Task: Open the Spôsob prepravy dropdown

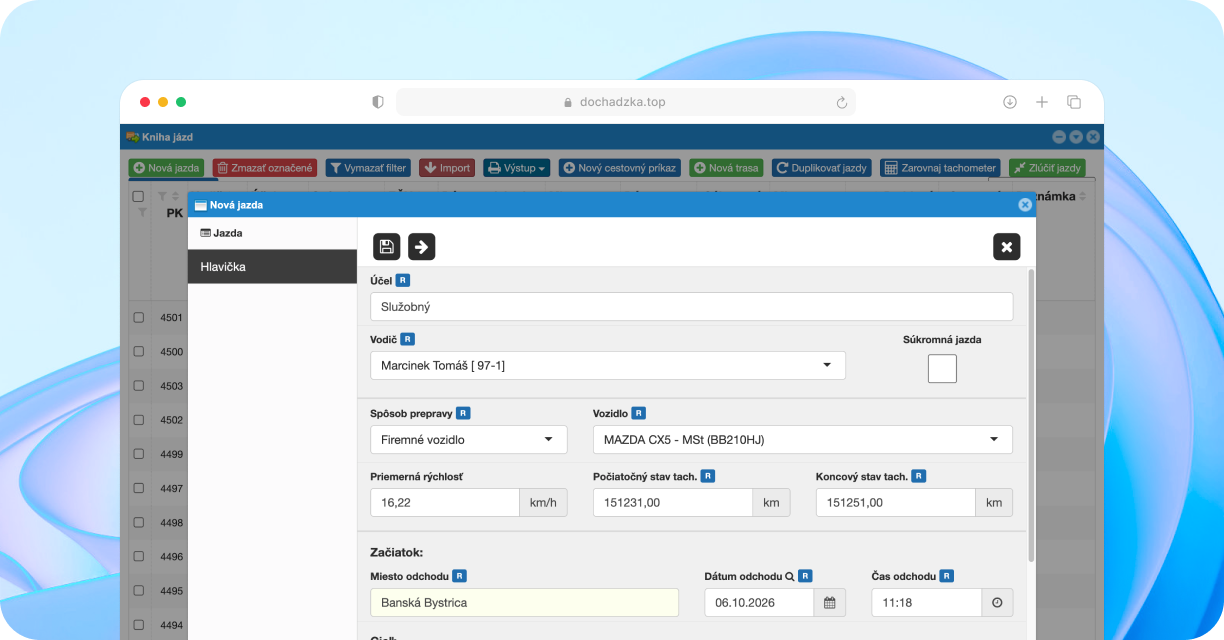Action: point(469,439)
